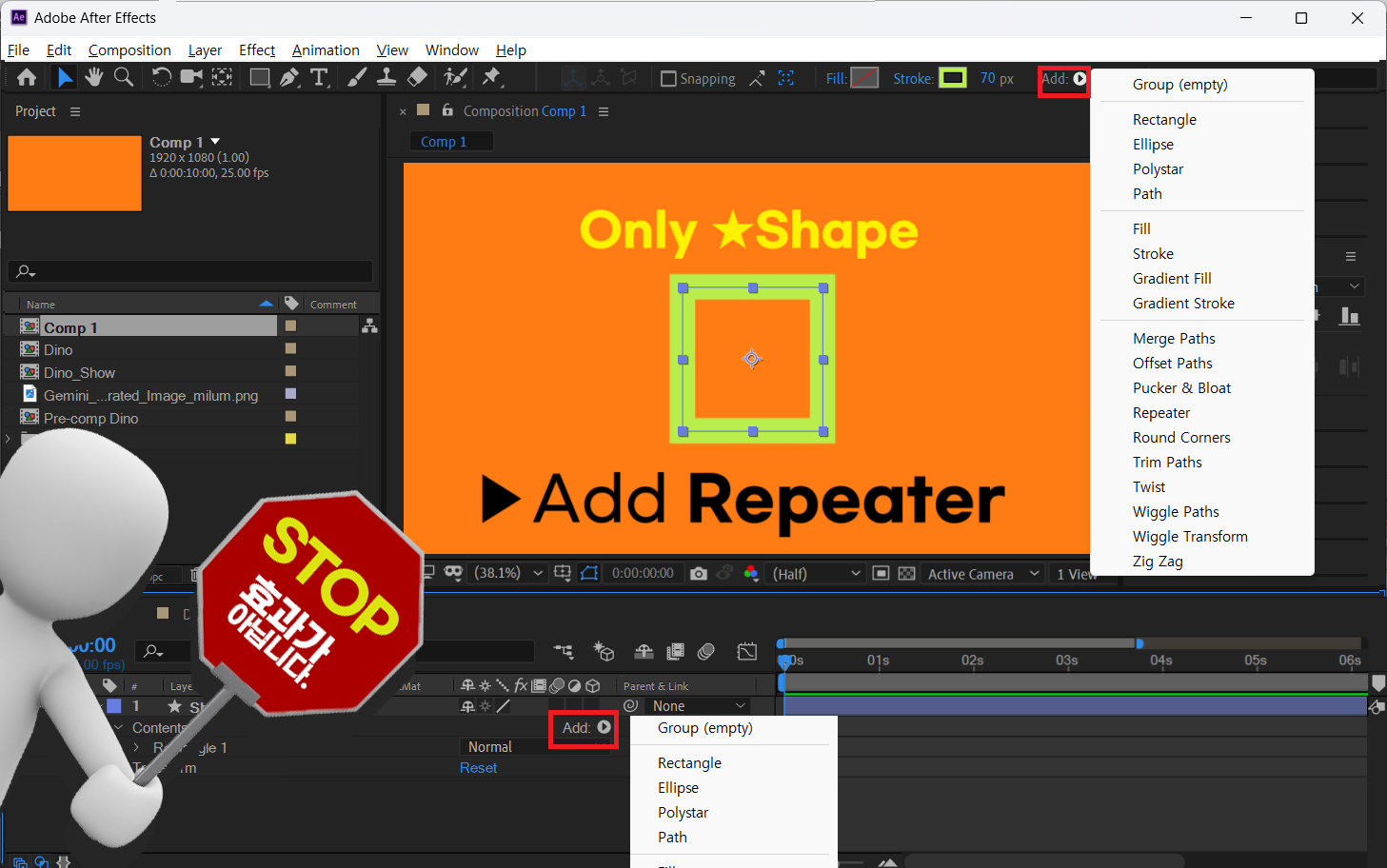Select the Eraser tool
This screenshot has width=1387, height=868.
pyautogui.click(x=417, y=78)
